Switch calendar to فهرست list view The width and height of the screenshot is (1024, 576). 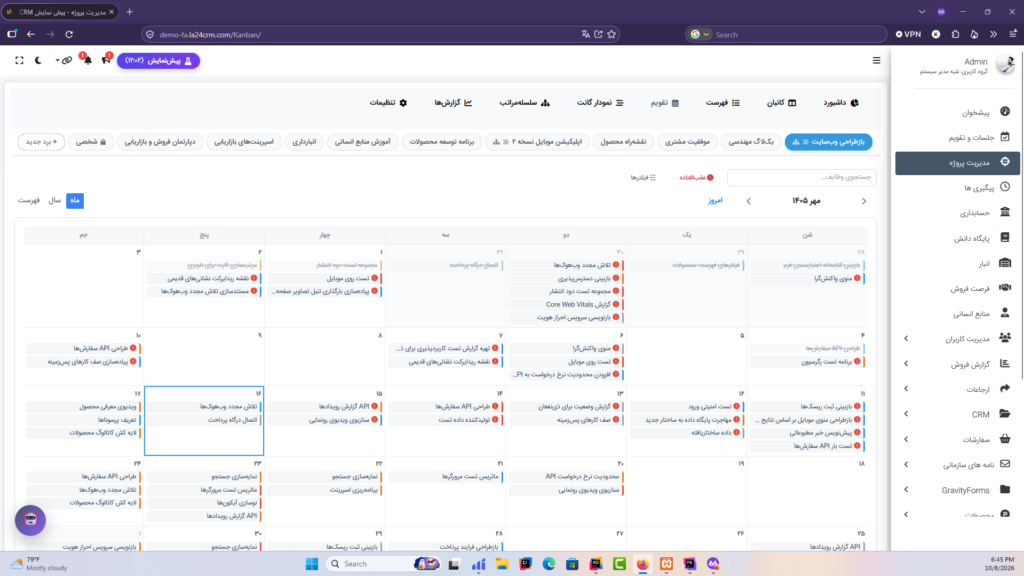[x=29, y=200]
